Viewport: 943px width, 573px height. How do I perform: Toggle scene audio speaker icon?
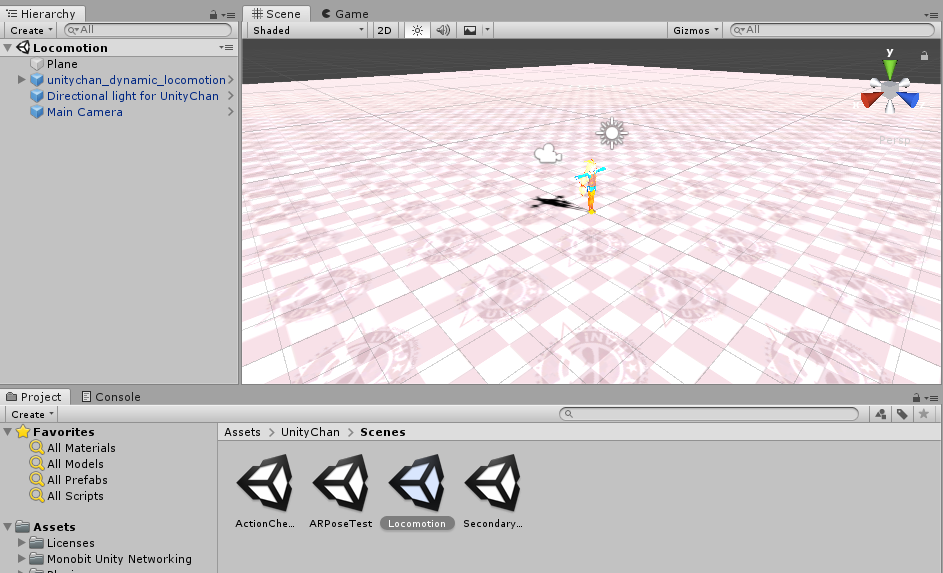click(443, 30)
